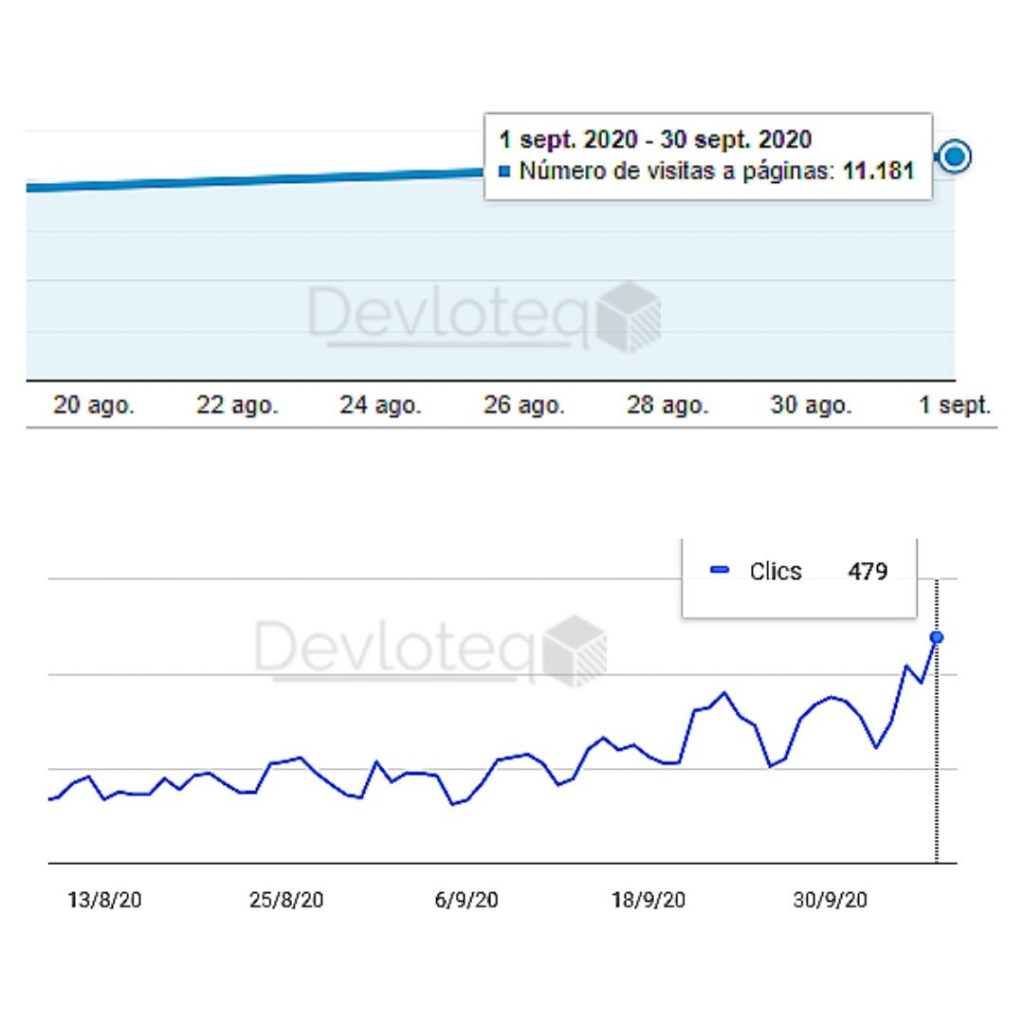Viewport: 1024px width, 1024px height.
Task: Click the 11.181 page visits value
Action: [x=877, y=171]
